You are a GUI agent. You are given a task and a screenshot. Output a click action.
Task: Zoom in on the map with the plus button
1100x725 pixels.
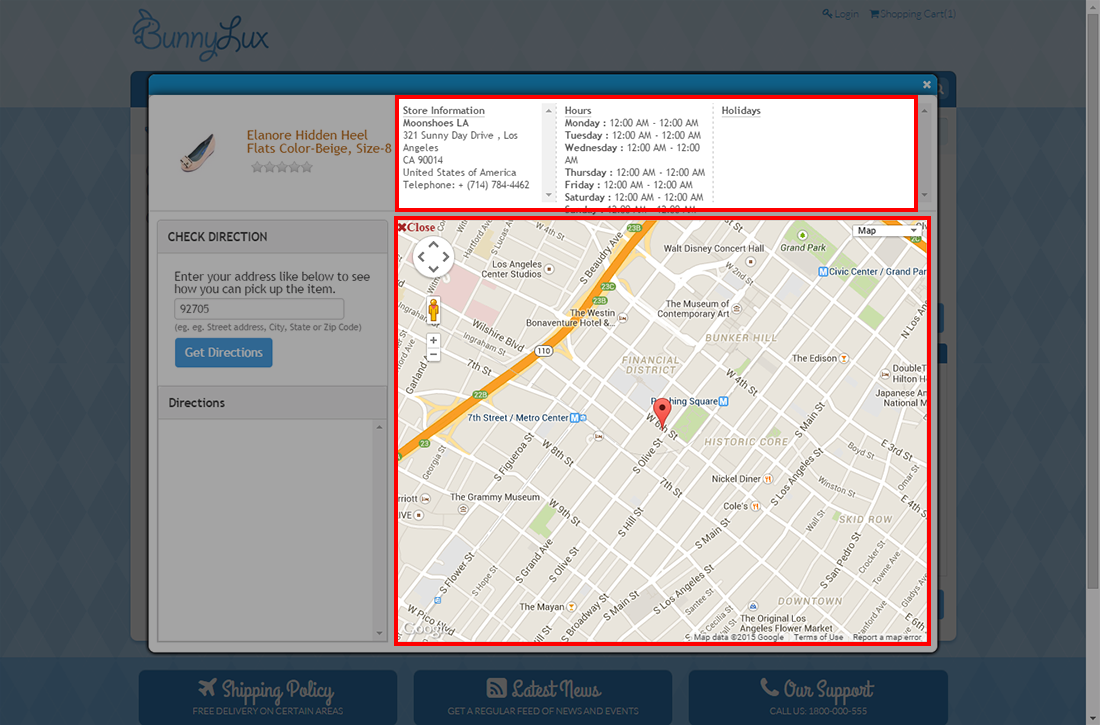434,340
